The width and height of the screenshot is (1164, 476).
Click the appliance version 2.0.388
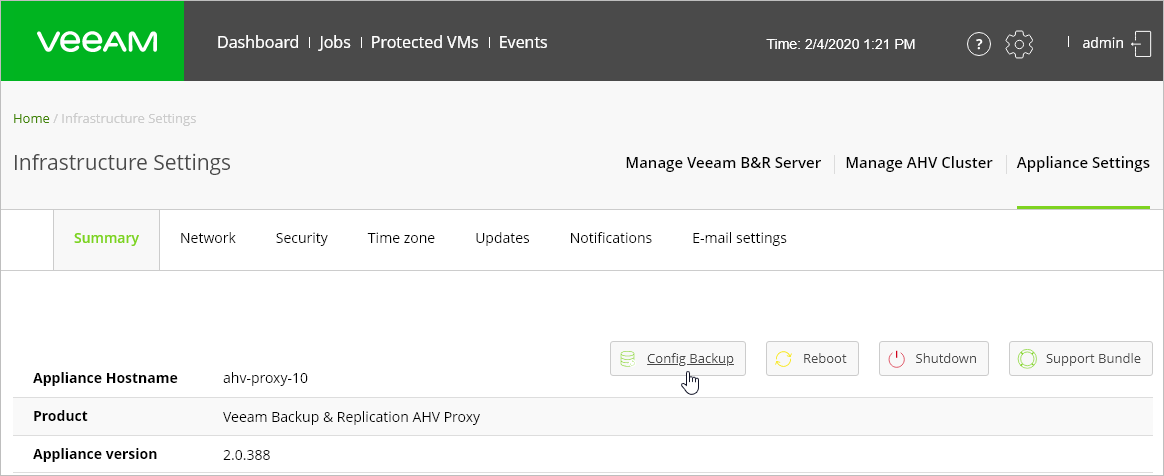246,455
